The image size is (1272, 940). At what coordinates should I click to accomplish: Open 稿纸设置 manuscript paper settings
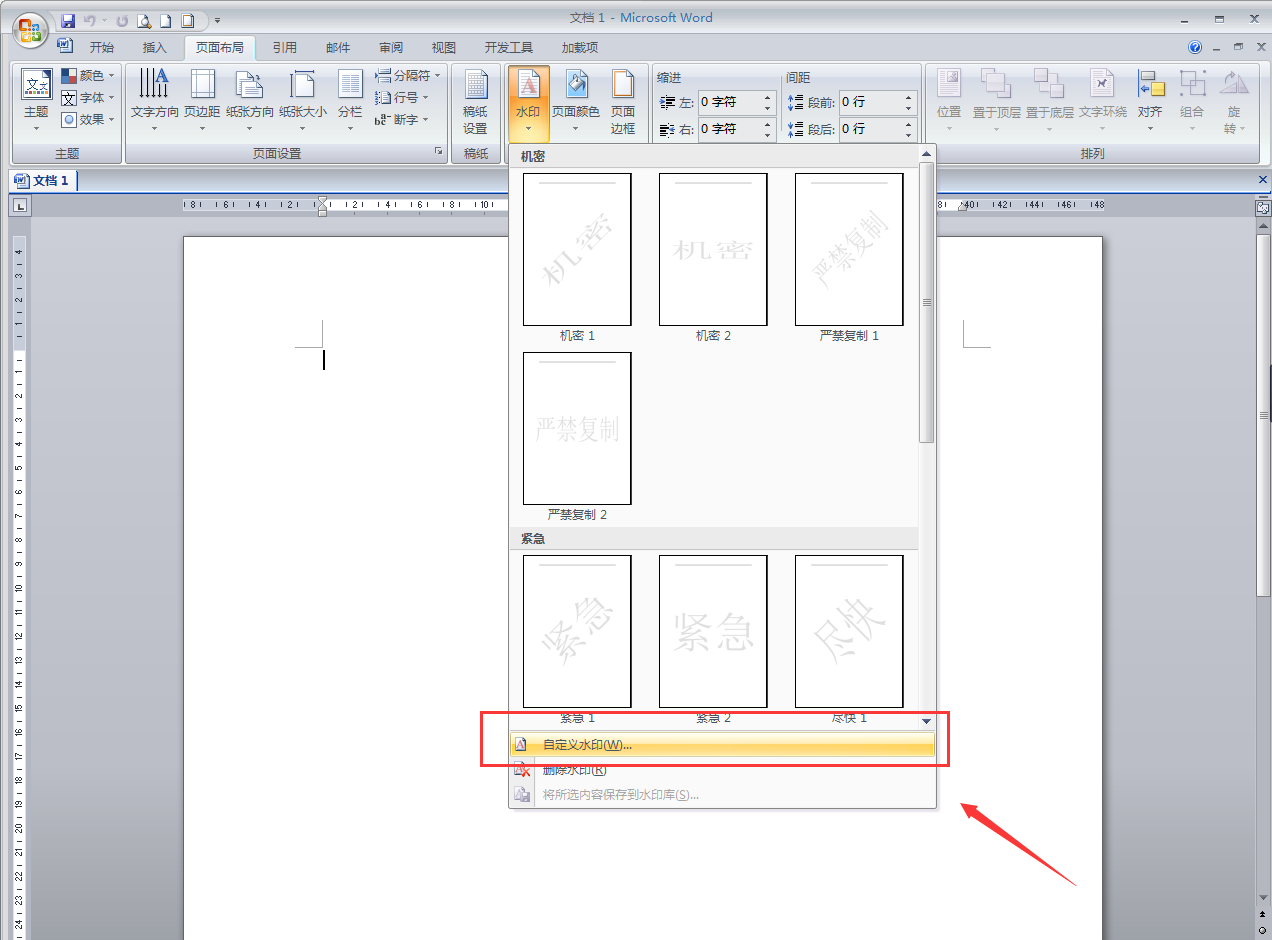pyautogui.click(x=475, y=101)
